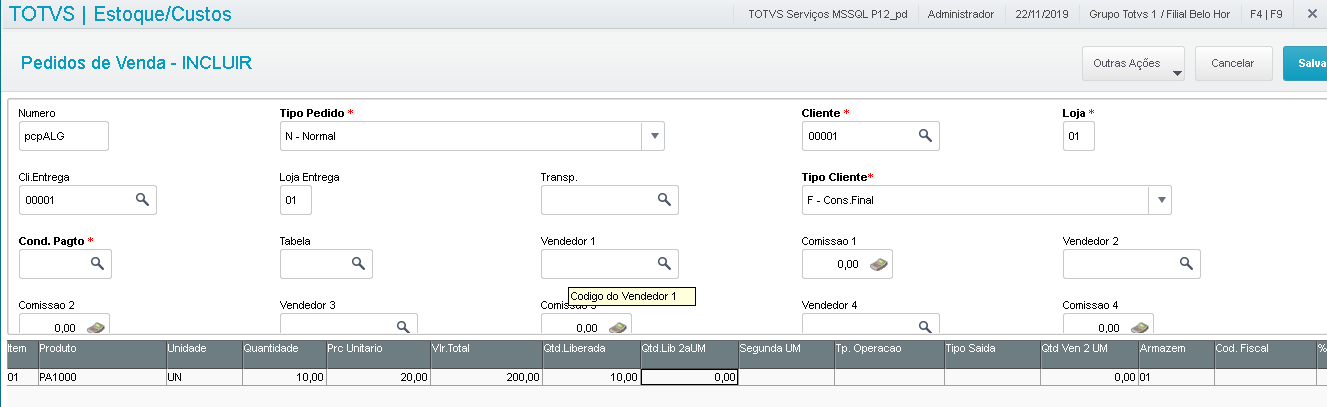The width and height of the screenshot is (1327, 407).
Task: Open calculator icon for Comissao 3
Action: click(618, 327)
